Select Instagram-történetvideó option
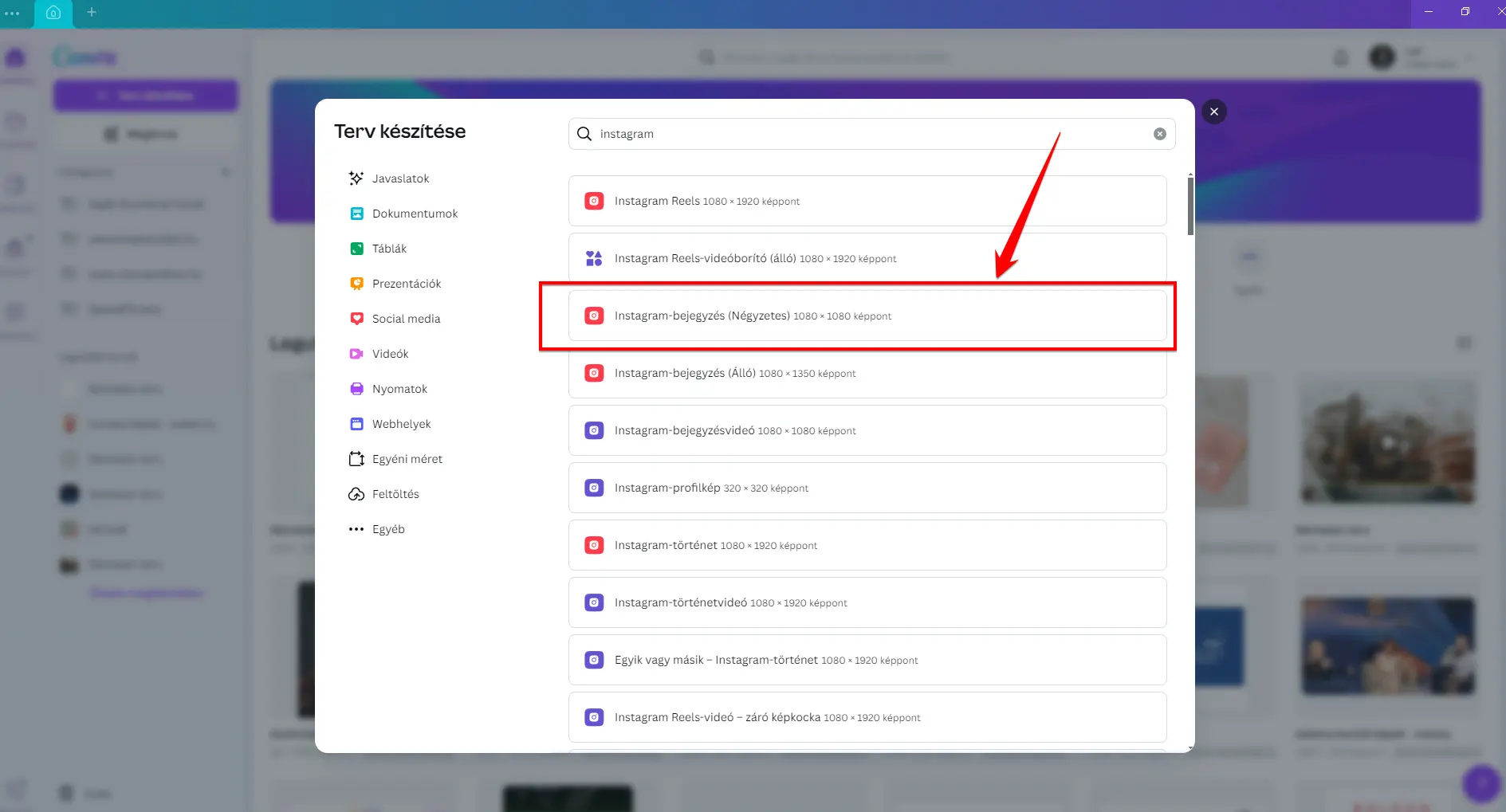The image size is (1506, 812). click(x=867, y=602)
